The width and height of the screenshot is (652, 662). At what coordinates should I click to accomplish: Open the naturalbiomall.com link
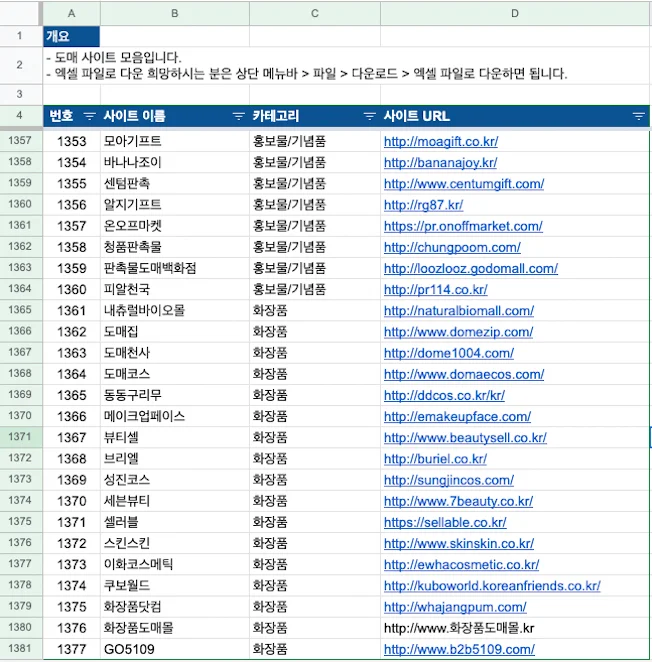[x=459, y=311]
